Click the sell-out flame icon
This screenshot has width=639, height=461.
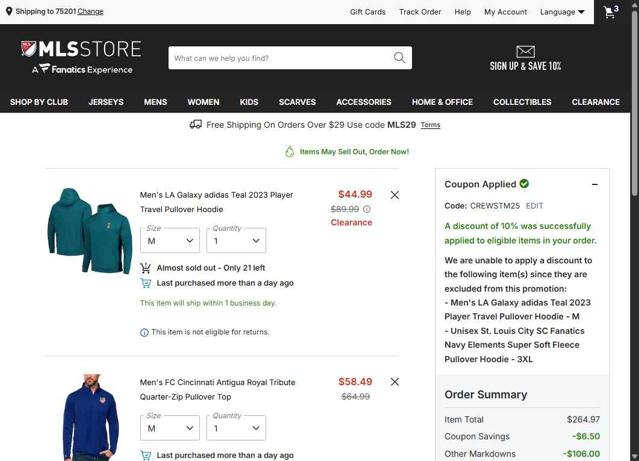(x=289, y=152)
